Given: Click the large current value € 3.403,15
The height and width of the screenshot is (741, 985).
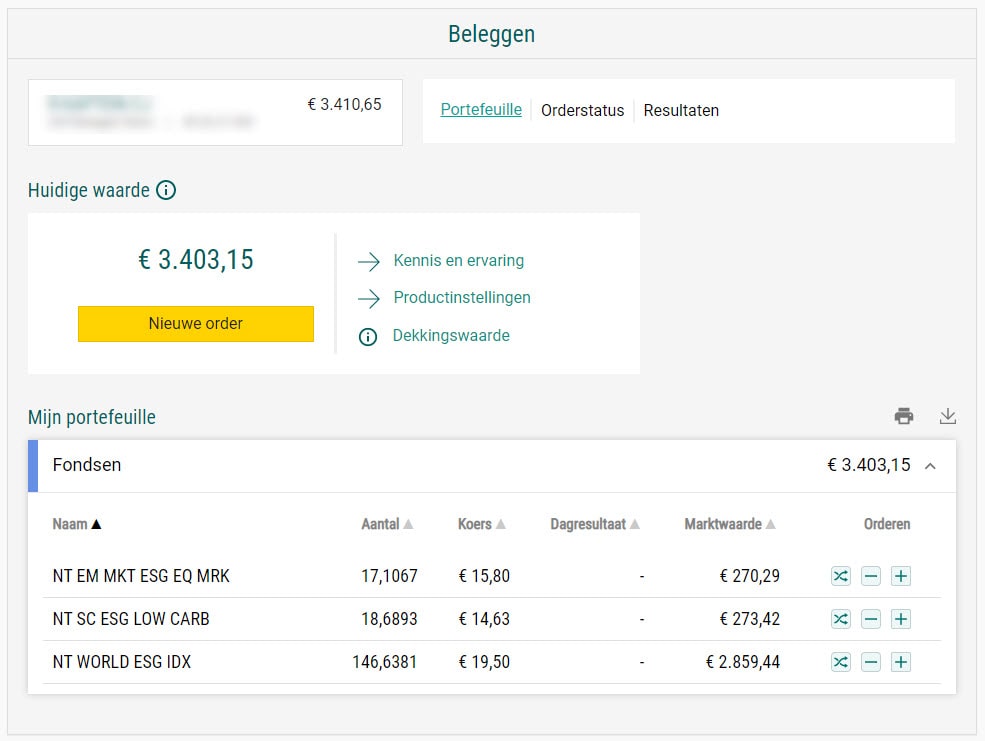Looking at the screenshot, I should click(196, 260).
